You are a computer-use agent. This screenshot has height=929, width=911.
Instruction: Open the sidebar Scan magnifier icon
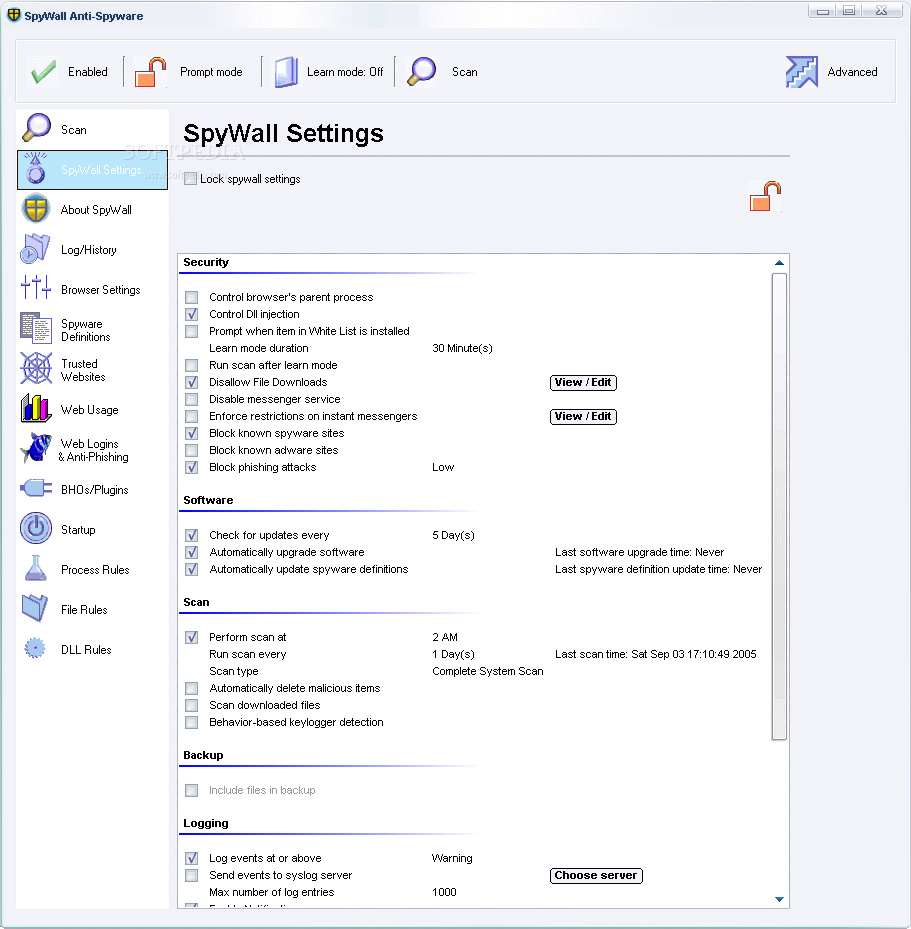(36, 128)
